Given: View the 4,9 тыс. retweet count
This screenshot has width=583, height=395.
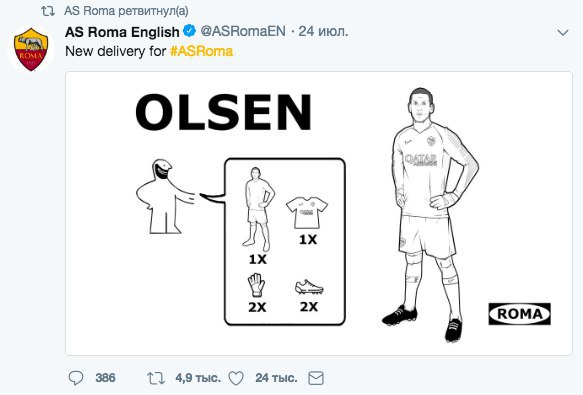Looking at the screenshot, I should click(x=198, y=378).
